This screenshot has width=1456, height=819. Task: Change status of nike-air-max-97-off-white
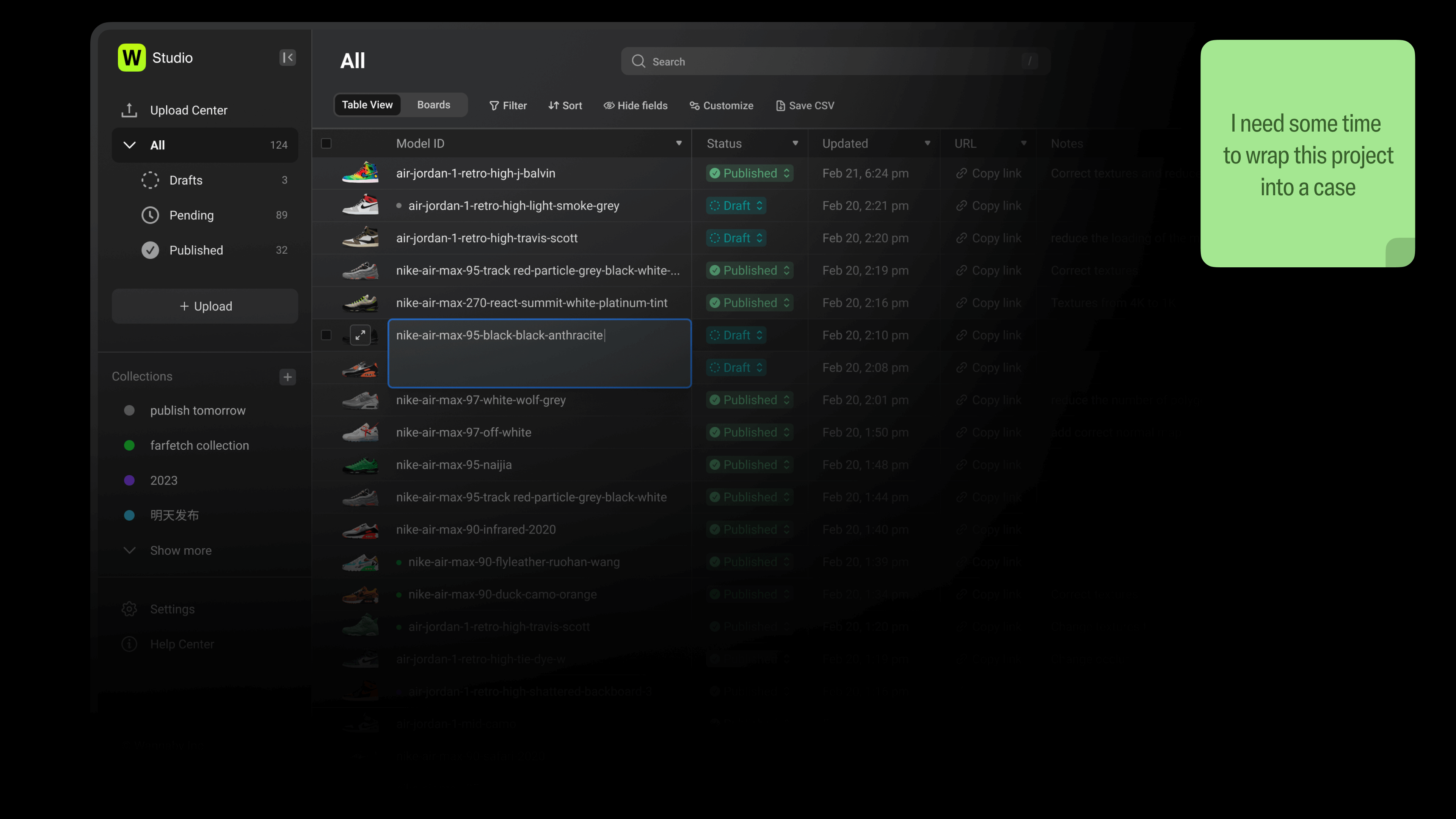click(750, 432)
